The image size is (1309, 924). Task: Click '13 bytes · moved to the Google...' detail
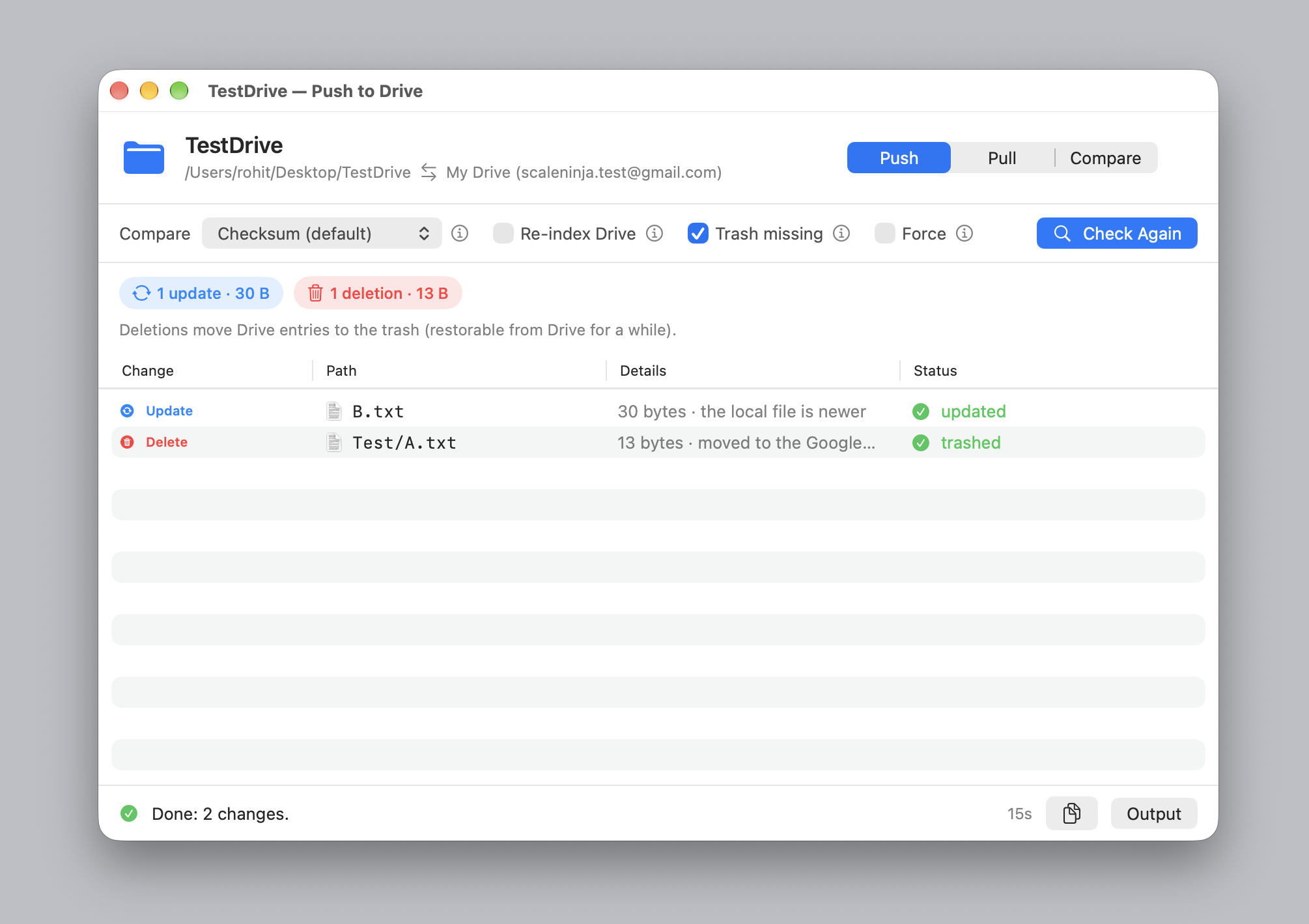click(746, 443)
